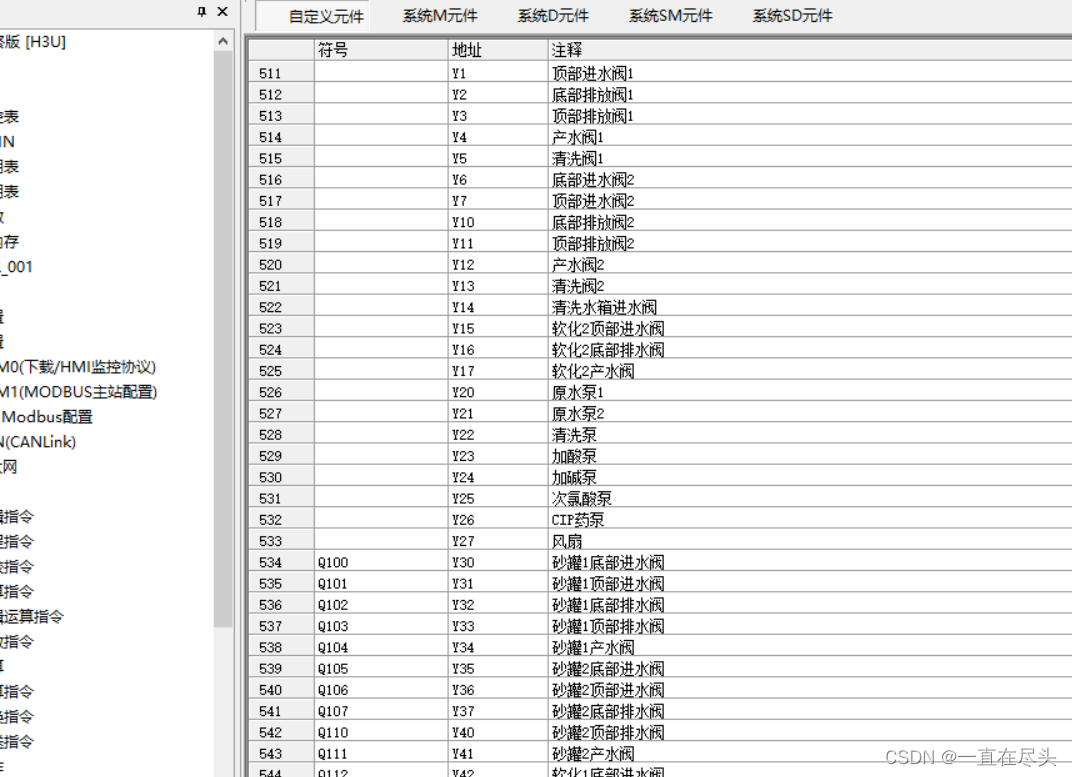
Task: Open the 系统SD元件 tab
Action: (792, 16)
